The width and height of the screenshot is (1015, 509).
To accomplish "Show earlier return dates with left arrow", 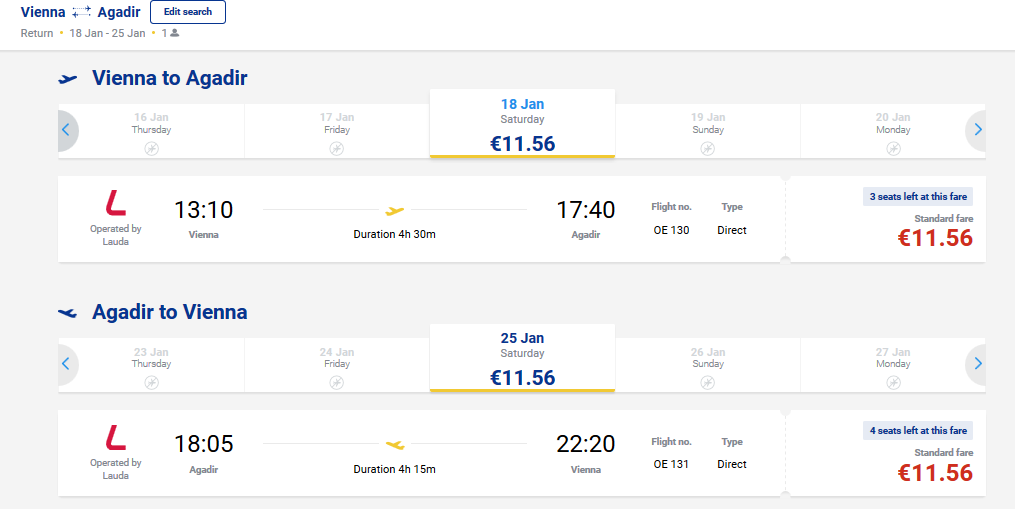I will pos(66,364).
